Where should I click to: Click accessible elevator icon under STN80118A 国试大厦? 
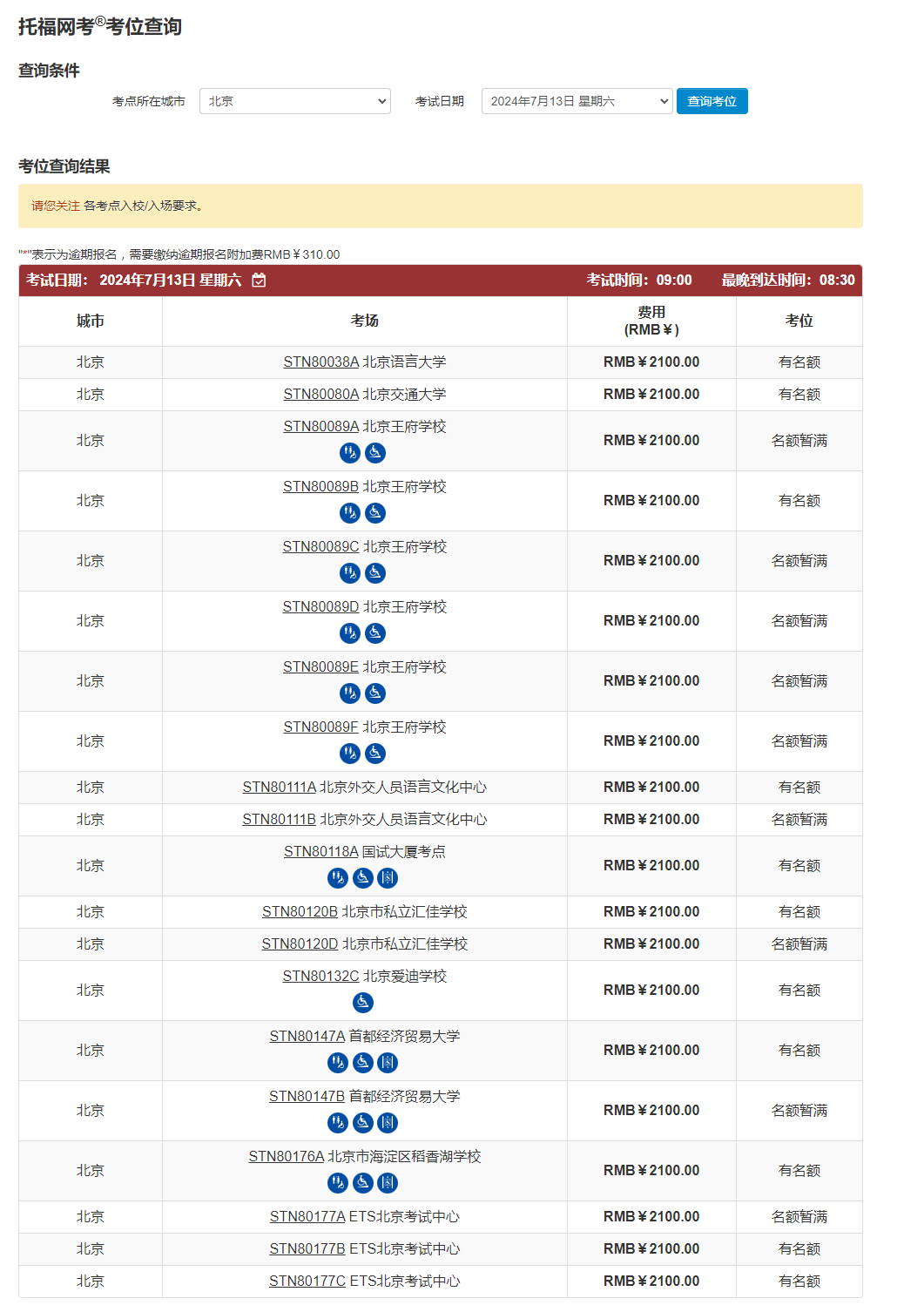pyautogui.click(x=388, y=878)
